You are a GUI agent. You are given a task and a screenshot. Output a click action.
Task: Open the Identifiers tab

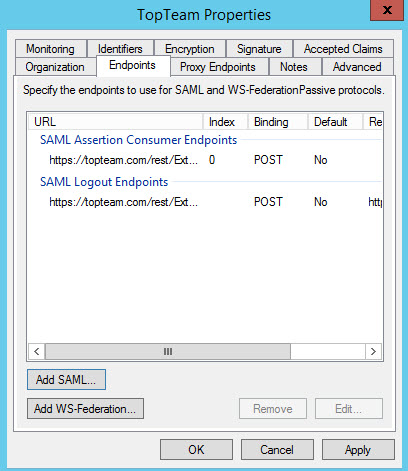(120, 49)
